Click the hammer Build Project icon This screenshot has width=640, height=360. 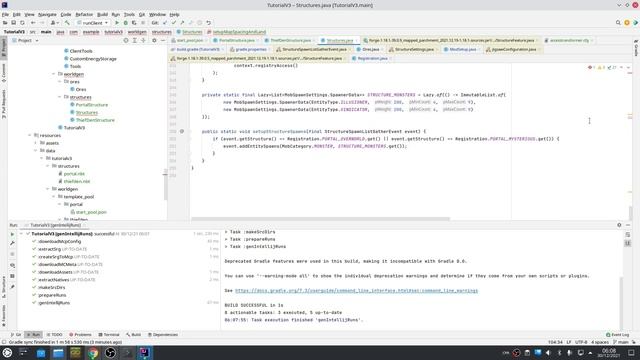tap(67, 23)
